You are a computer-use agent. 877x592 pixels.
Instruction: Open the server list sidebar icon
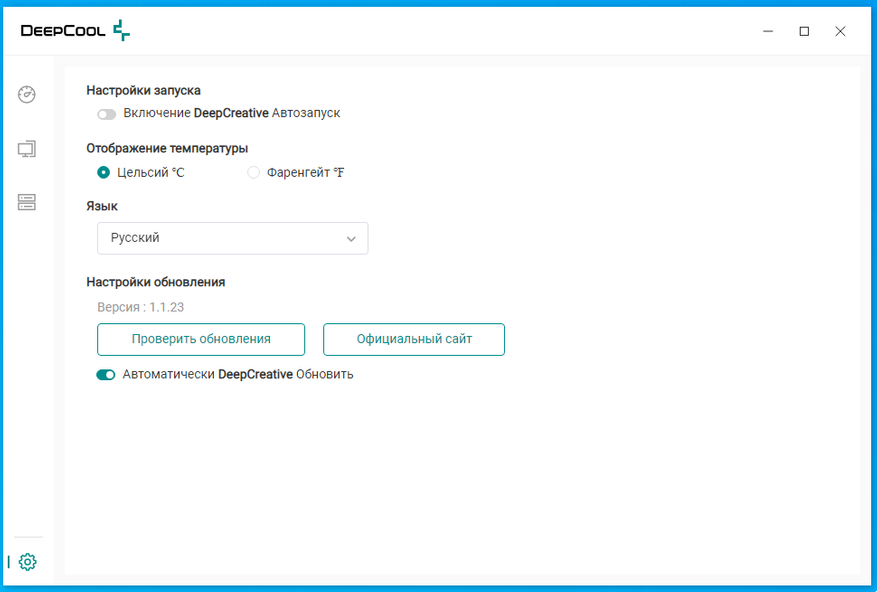27,201
